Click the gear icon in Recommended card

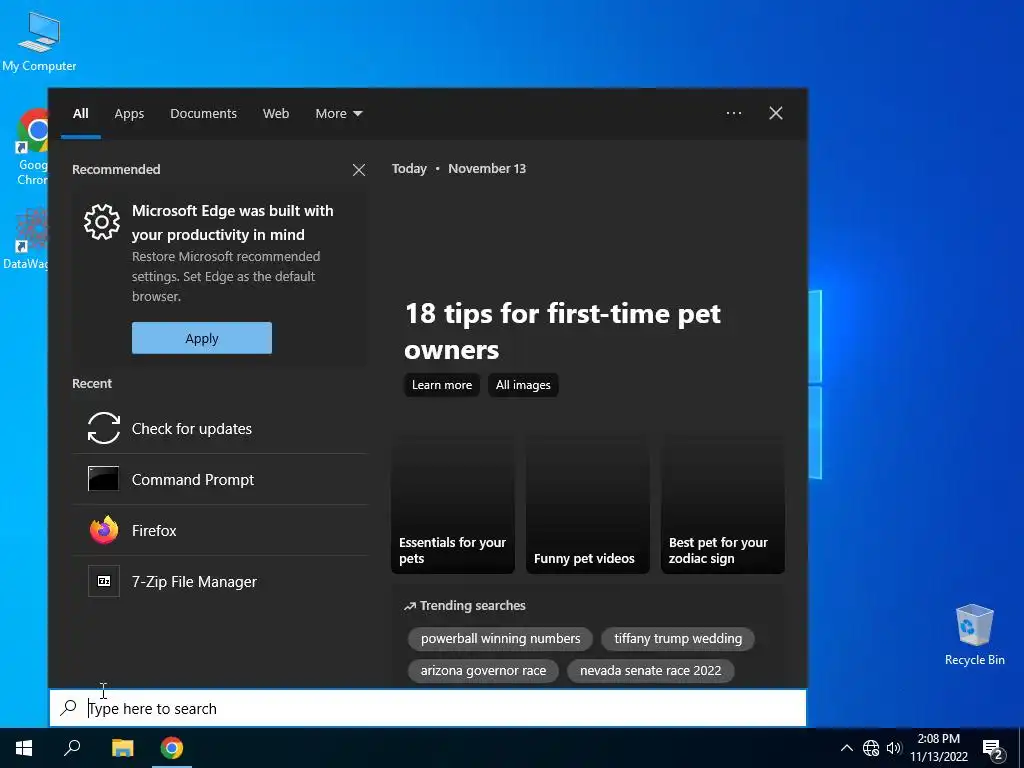pos(102,222)
